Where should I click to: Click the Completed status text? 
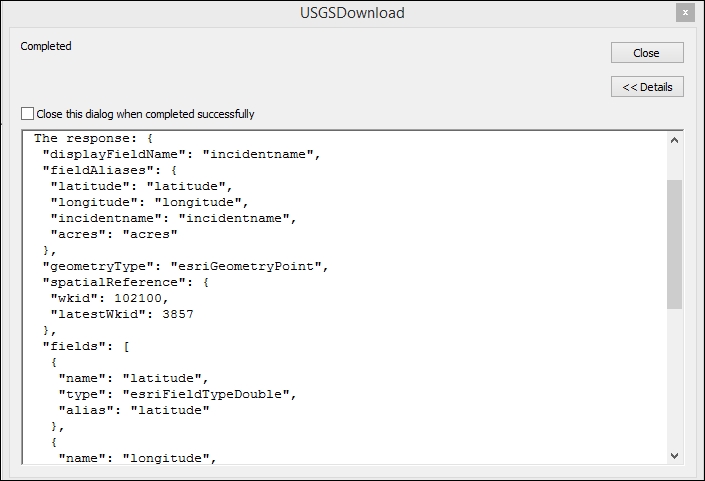click(x=46, y=46)
